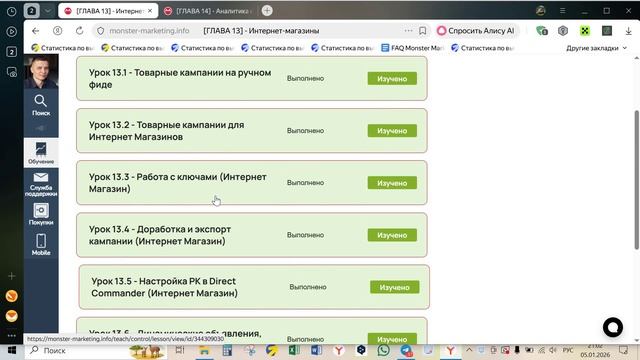Open the screenshot tool in side panel
The height and width of the screenshot is (360, 640).
[x=11, y=72]
